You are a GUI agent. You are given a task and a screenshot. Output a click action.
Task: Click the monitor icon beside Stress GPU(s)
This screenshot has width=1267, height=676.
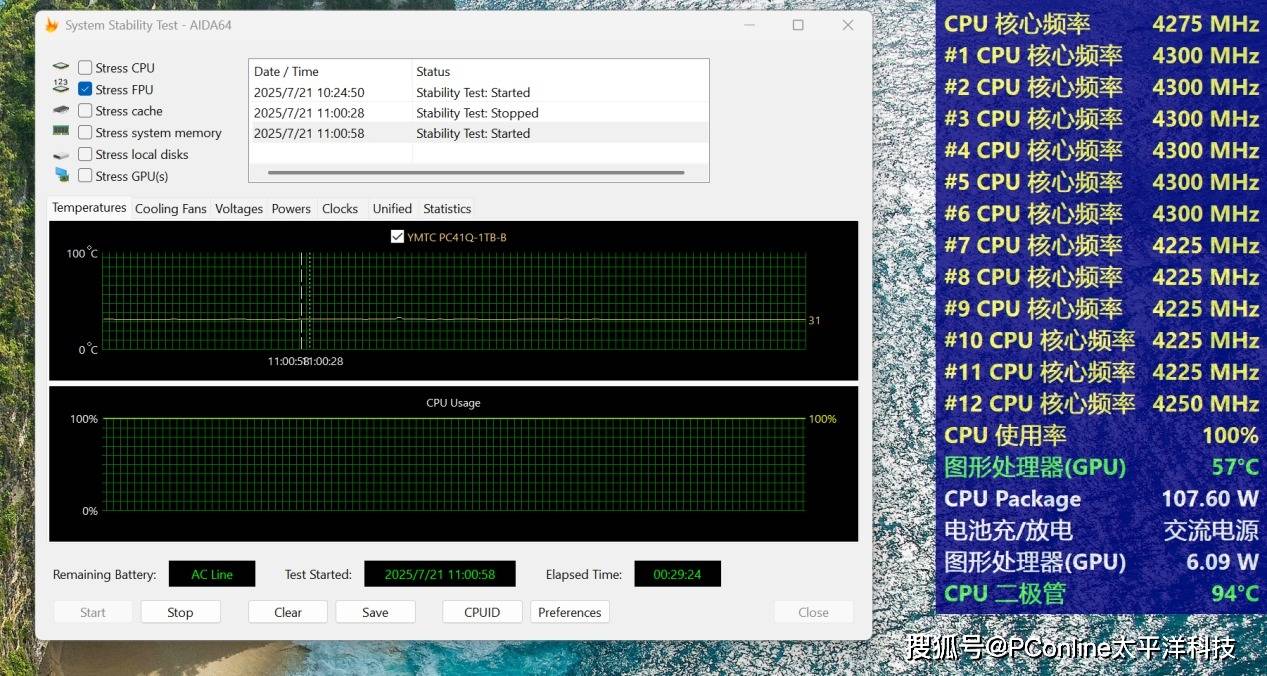point(61,175)
